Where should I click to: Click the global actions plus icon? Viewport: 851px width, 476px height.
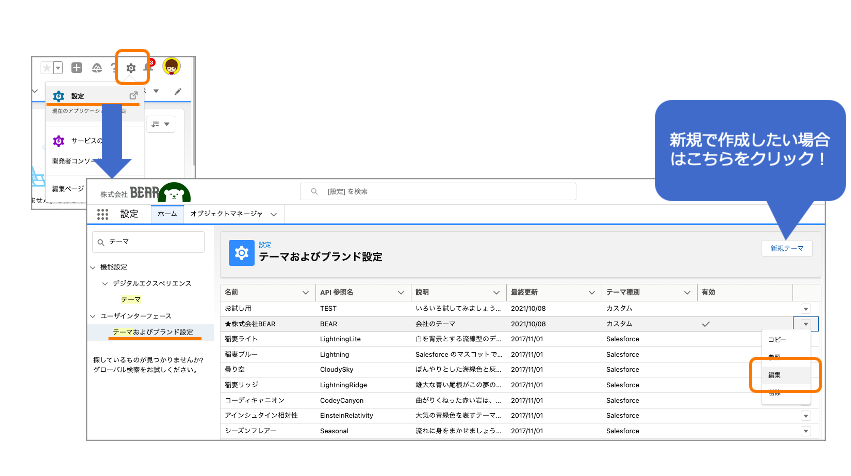click(77, 68)
